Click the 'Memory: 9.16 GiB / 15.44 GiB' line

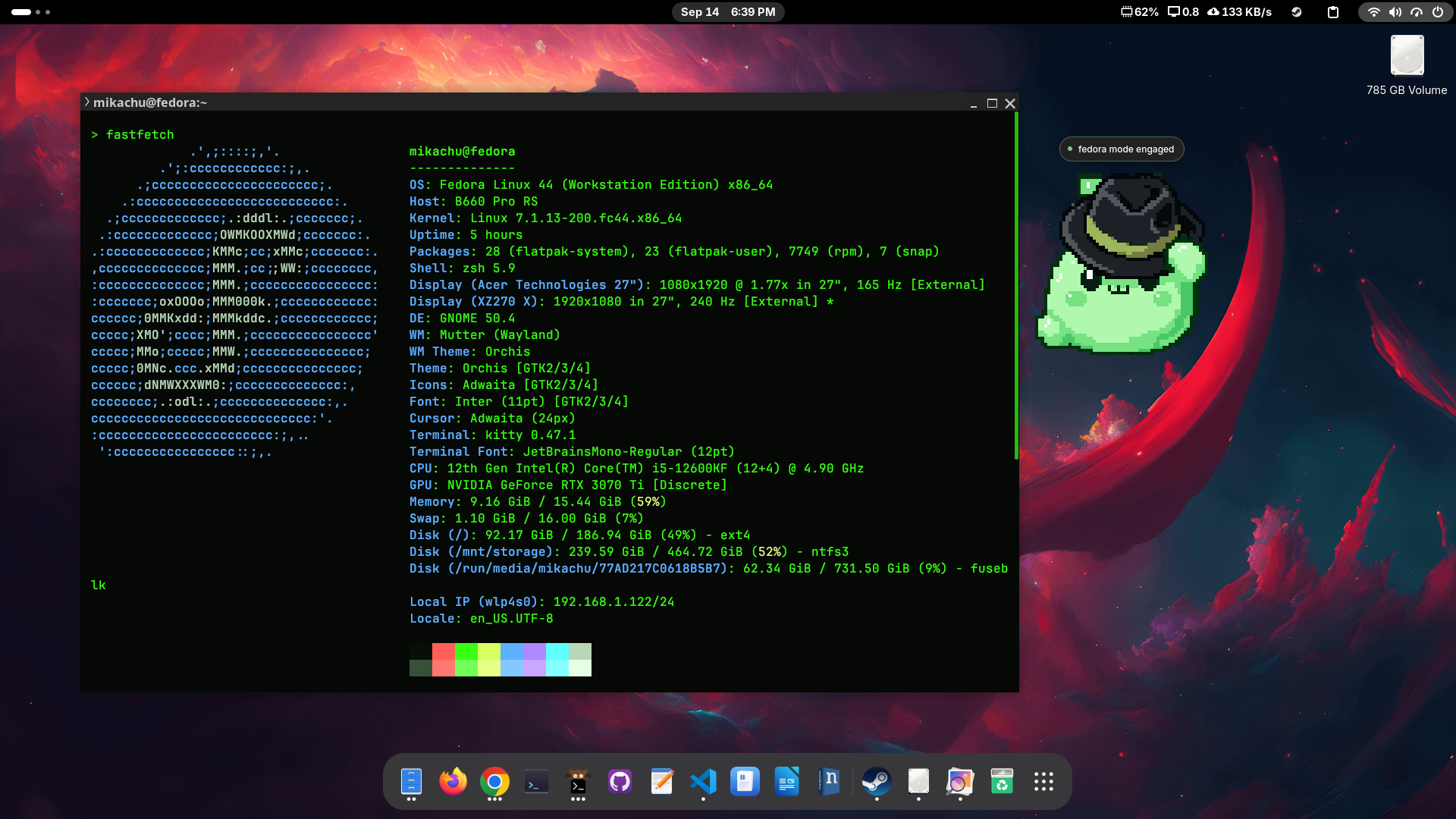point(538,502)
